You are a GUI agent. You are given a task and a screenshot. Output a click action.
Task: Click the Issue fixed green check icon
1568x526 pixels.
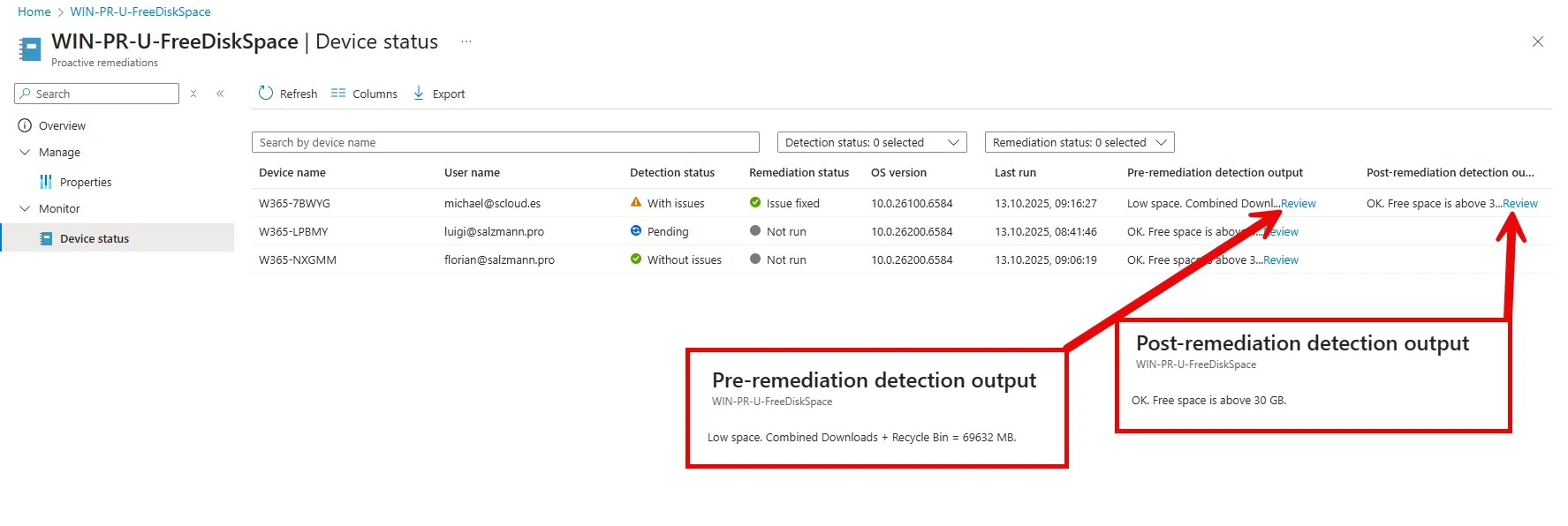pos(755,202)
